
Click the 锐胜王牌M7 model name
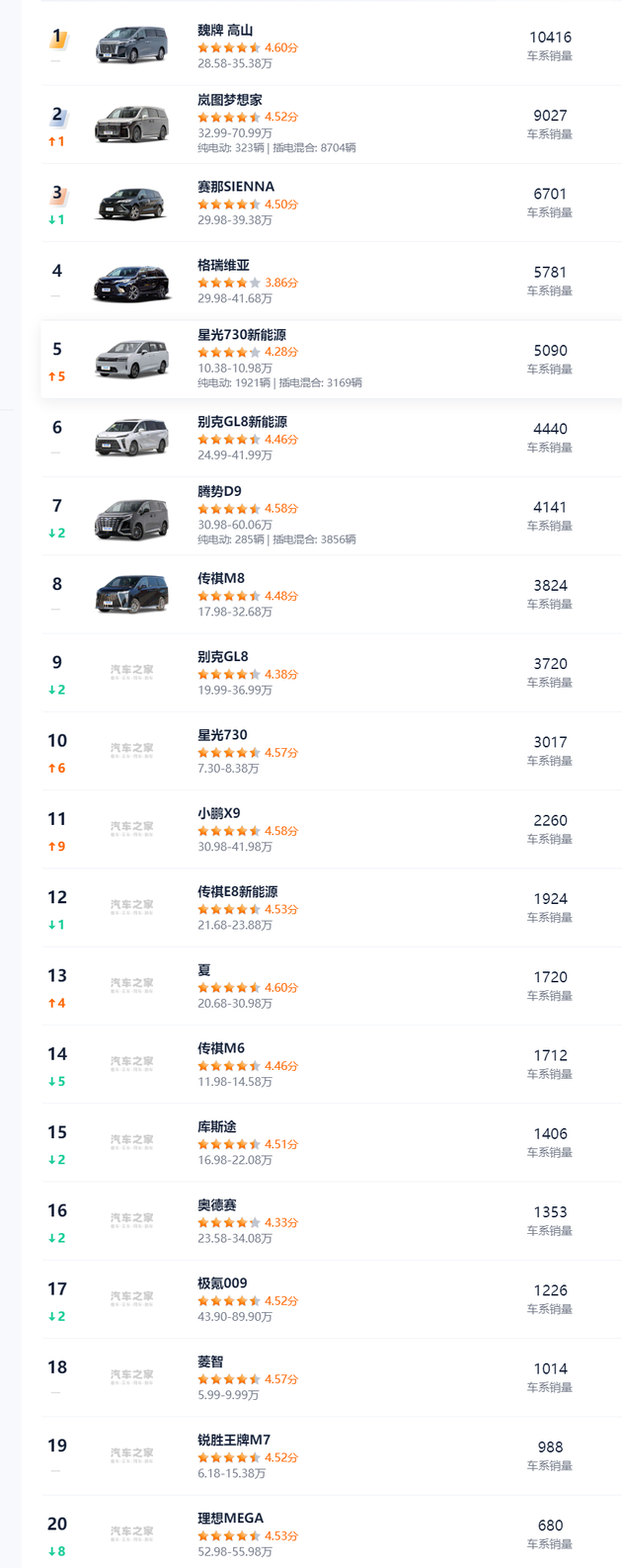[233, 1440]
